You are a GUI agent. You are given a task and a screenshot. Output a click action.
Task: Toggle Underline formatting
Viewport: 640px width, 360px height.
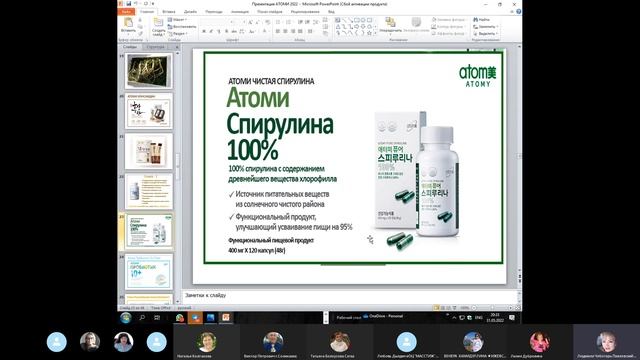click(219, 31)
